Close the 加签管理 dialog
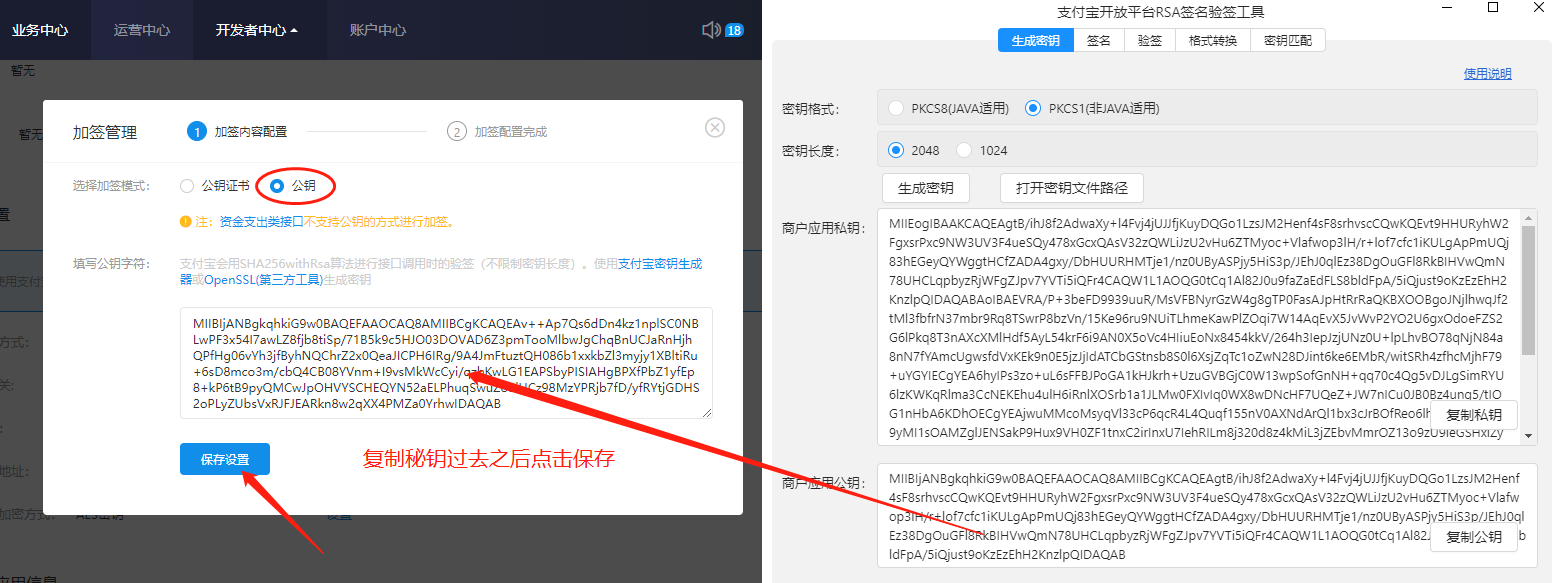Image resolution: width=1554 pixels, height=583 pixels. 714,128
